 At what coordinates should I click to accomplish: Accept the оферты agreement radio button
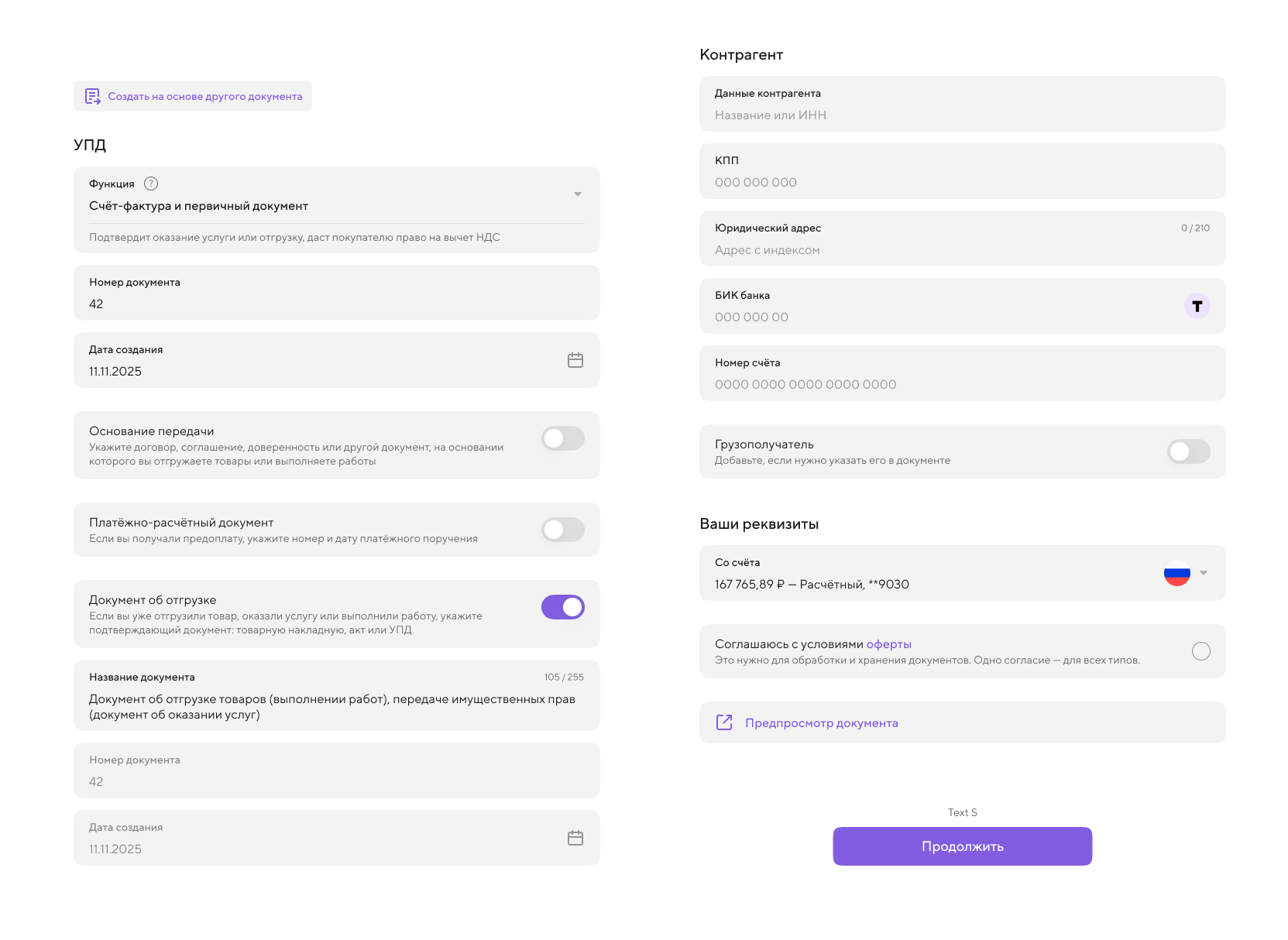pos(1200,651)
